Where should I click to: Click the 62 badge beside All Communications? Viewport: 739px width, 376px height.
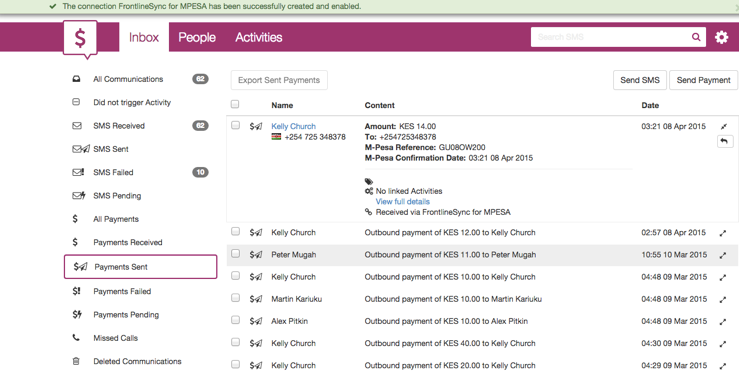pos(200,79)
